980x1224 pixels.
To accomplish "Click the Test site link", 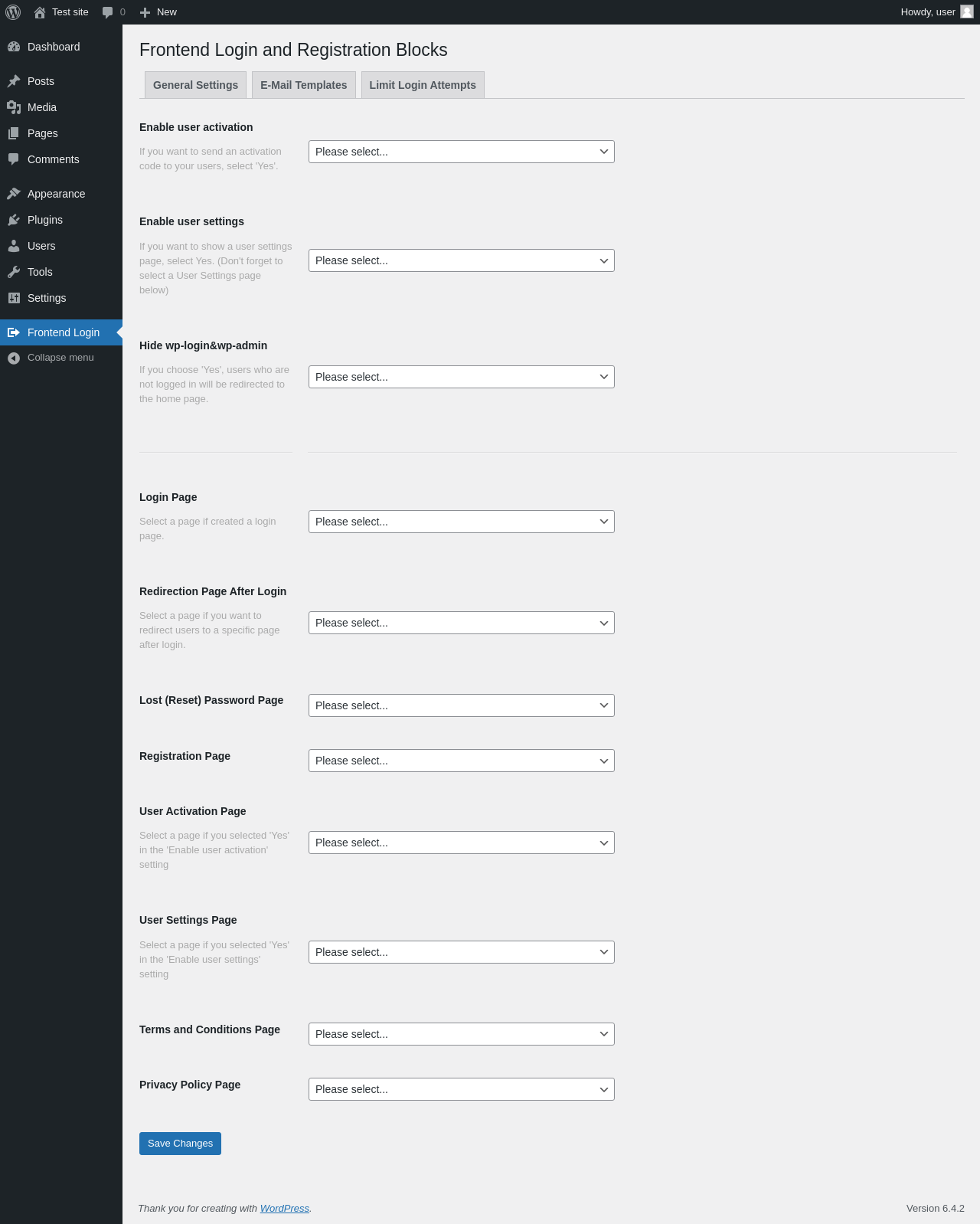I will (70, 12).
